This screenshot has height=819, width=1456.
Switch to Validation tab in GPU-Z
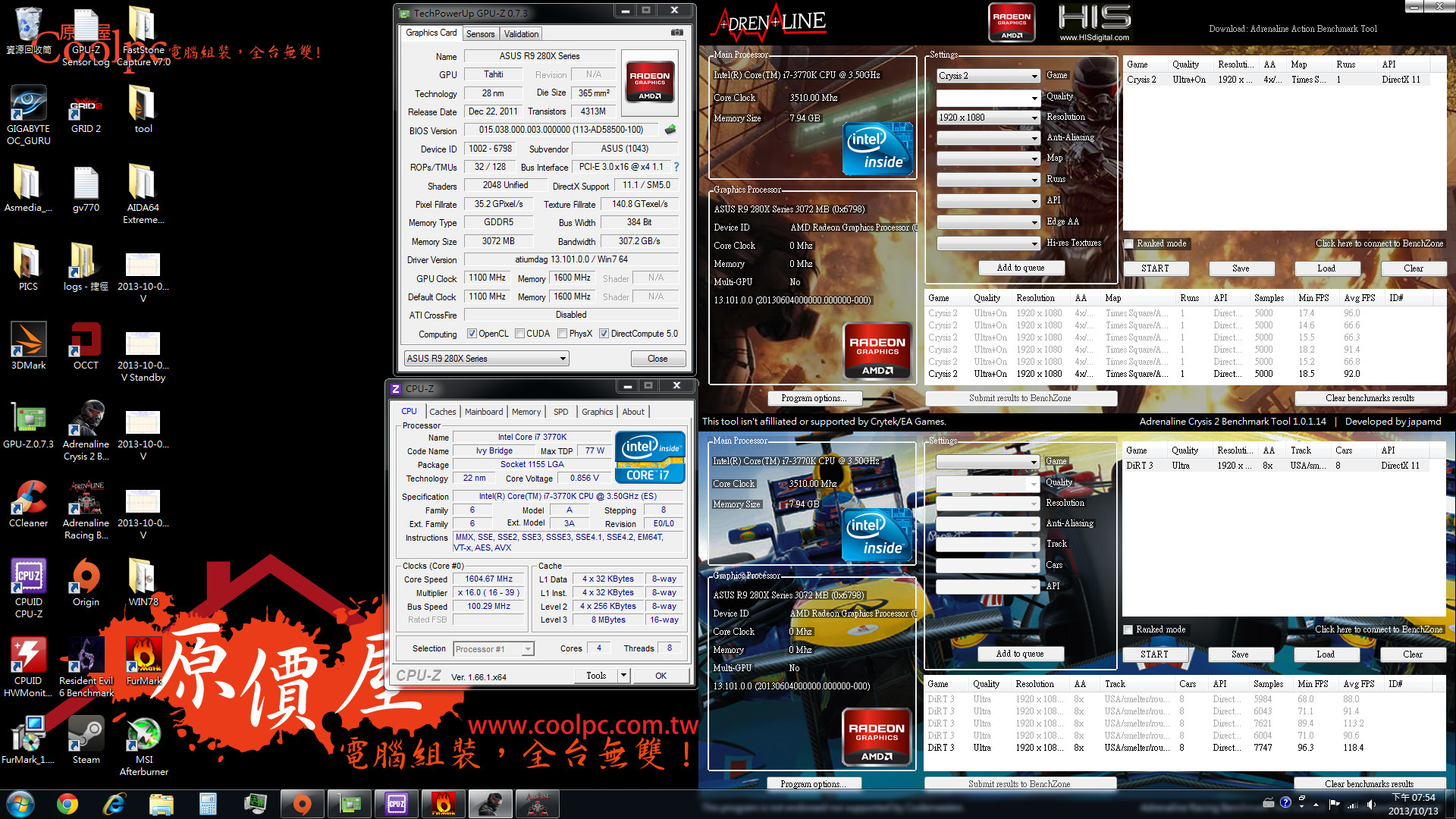(521, 34)
